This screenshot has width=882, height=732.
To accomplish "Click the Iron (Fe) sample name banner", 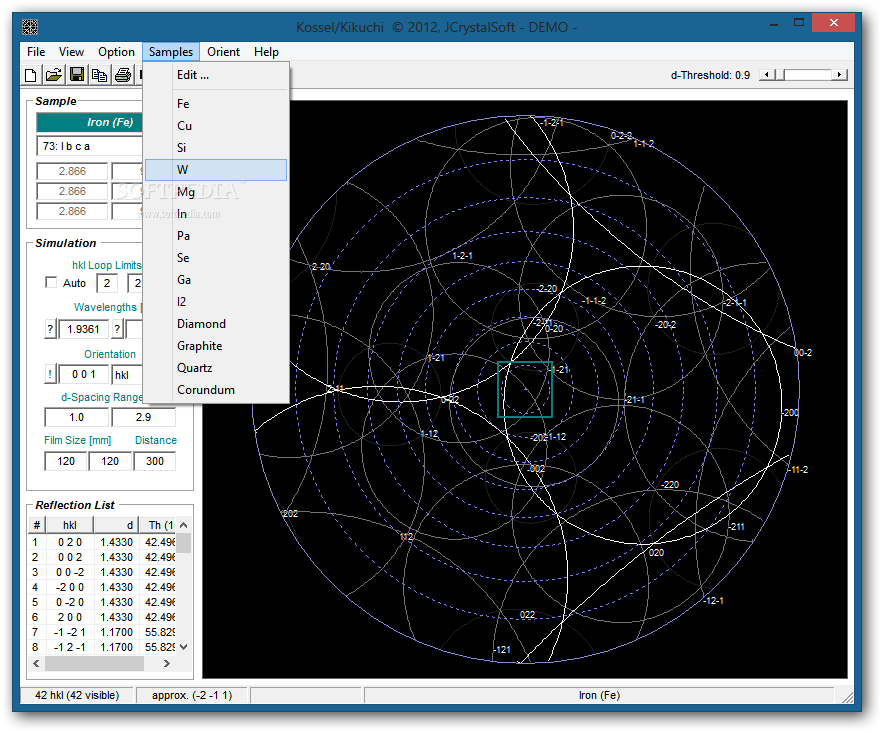I will pos(90,122).
